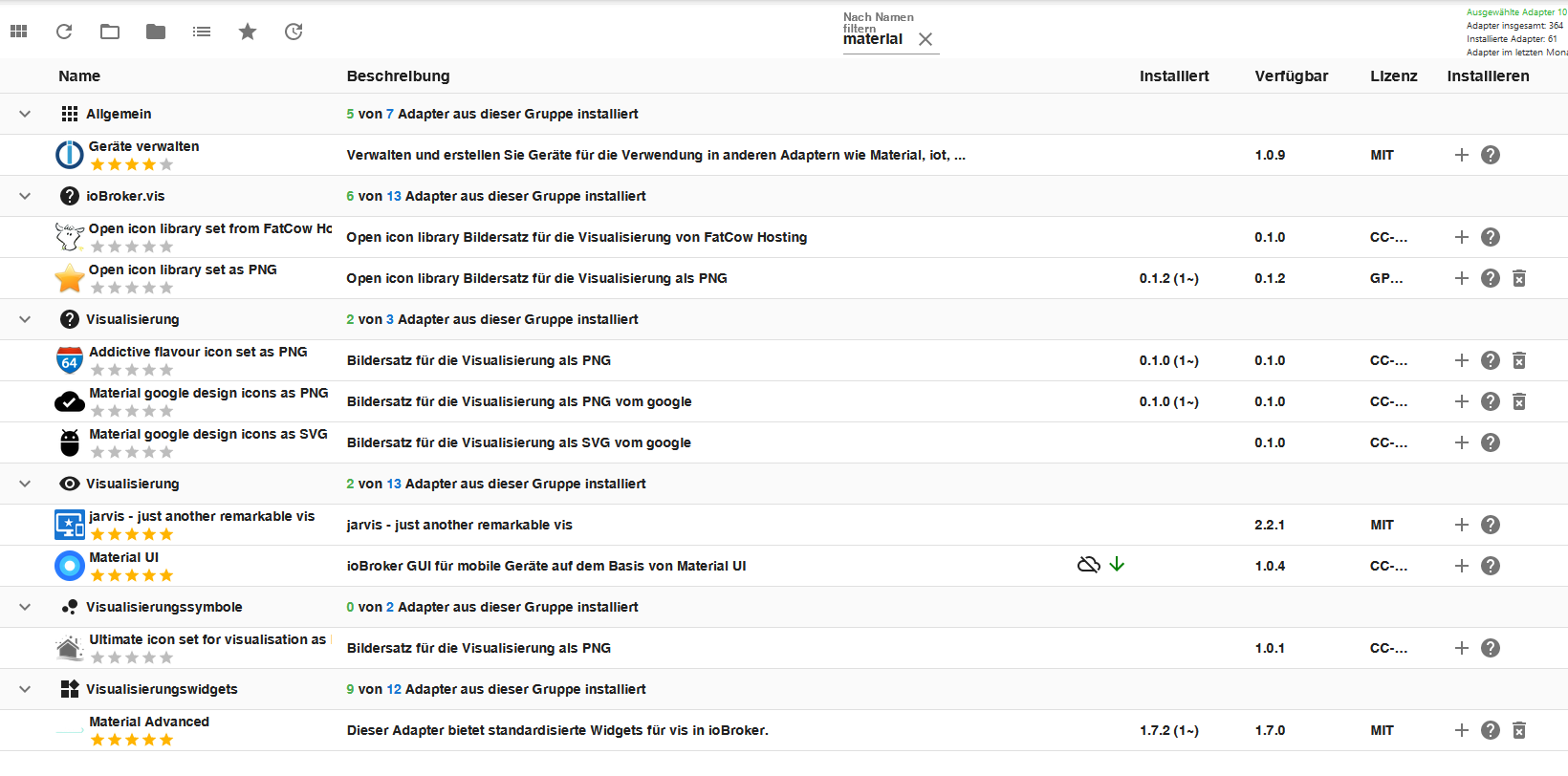The image size is (1568, 776).
Task: Click the grid view icon in the toolbar
Action: click(18, 32)
